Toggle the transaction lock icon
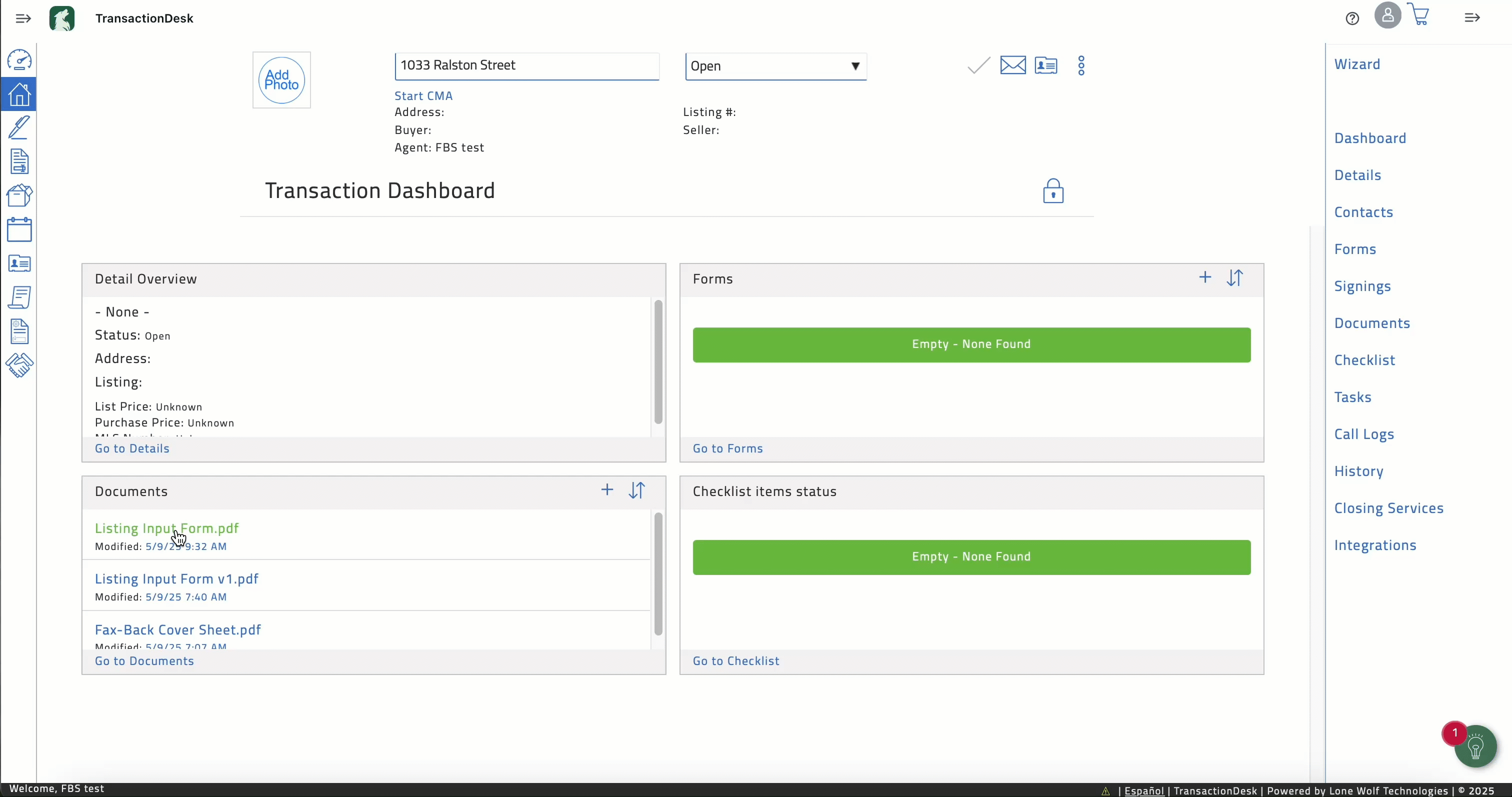The height and width of the screenshot is (797, 1512). click(x=1053, y=191)
